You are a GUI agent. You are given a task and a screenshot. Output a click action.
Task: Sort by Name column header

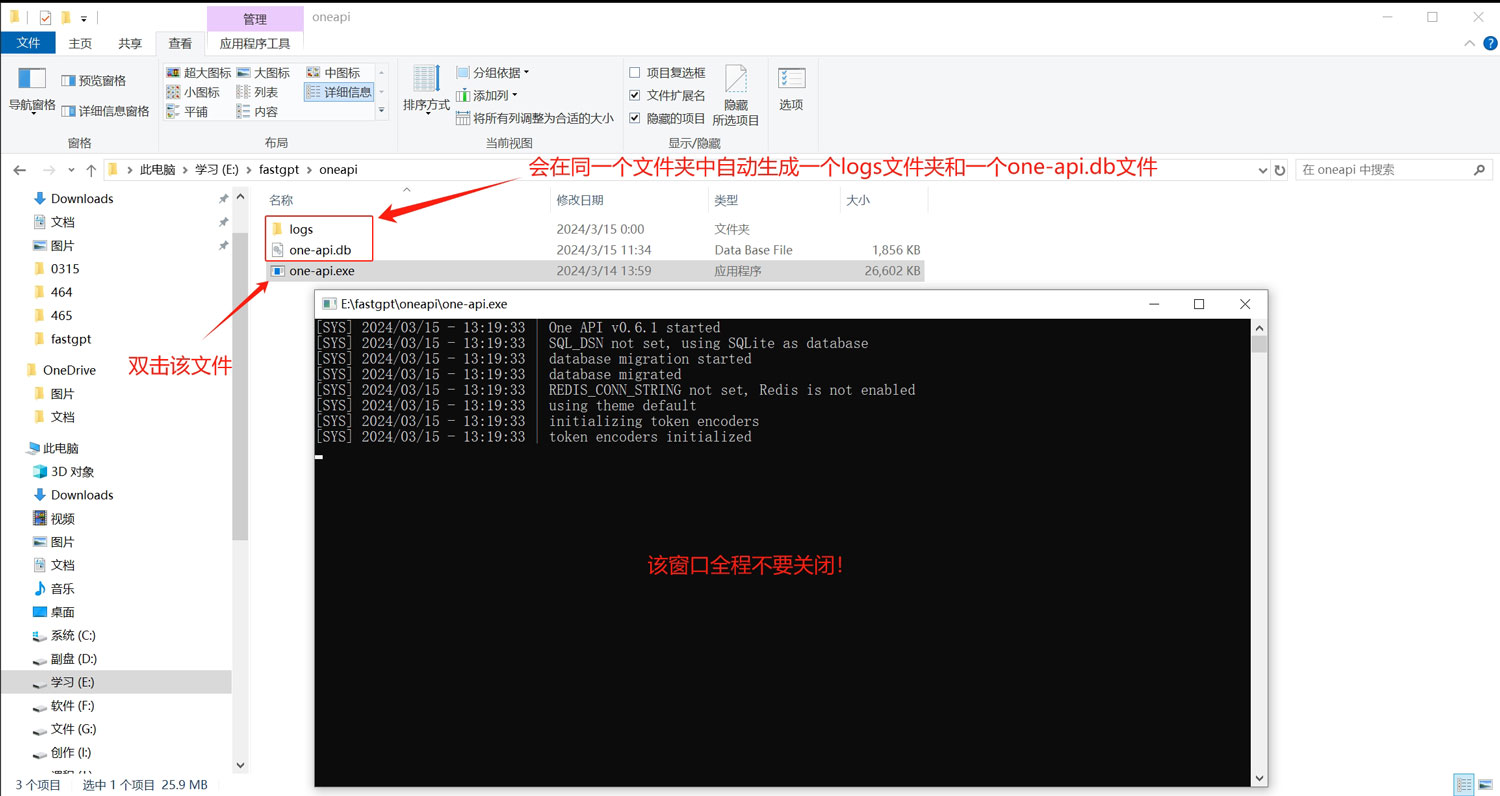(408, 200)
